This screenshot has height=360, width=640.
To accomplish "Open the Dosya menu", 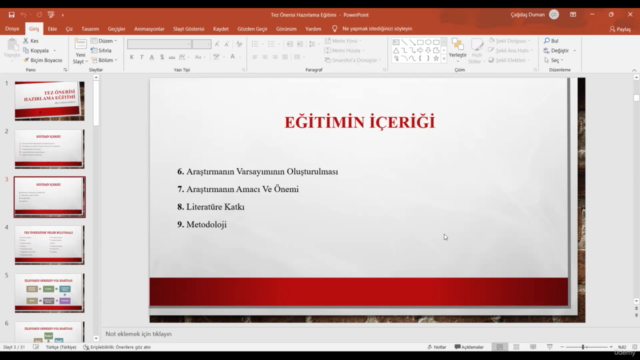I will 12,29.
